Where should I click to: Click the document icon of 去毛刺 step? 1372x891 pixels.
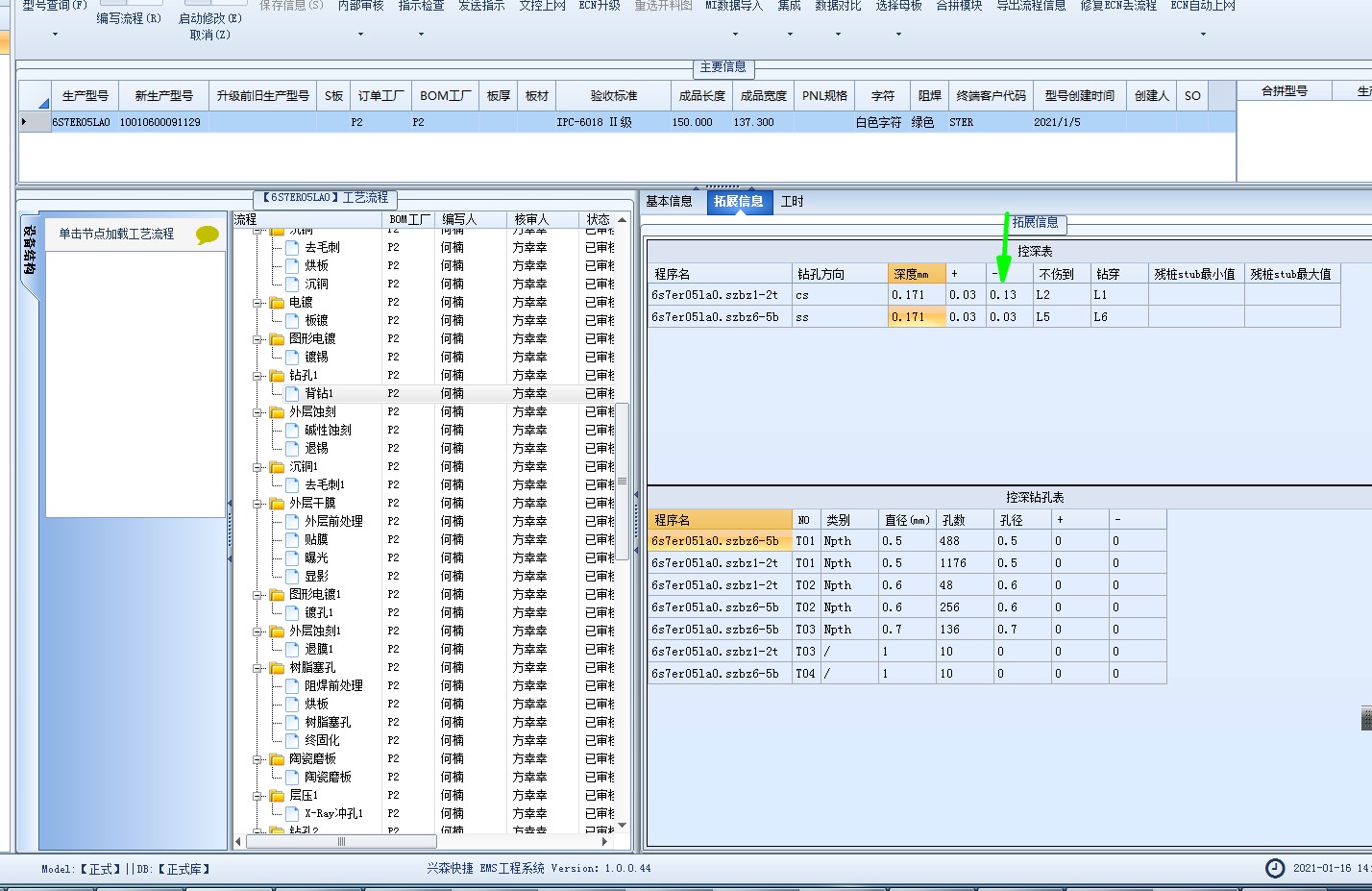pos(292,247)
